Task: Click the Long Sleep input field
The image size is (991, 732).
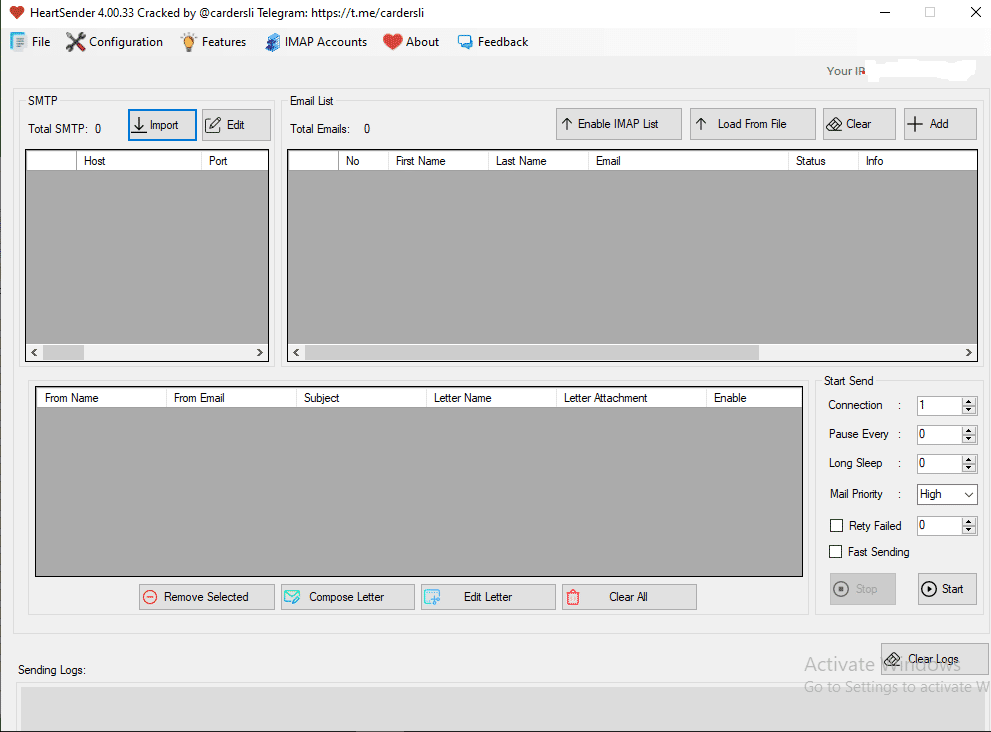Action: [938, 464]
